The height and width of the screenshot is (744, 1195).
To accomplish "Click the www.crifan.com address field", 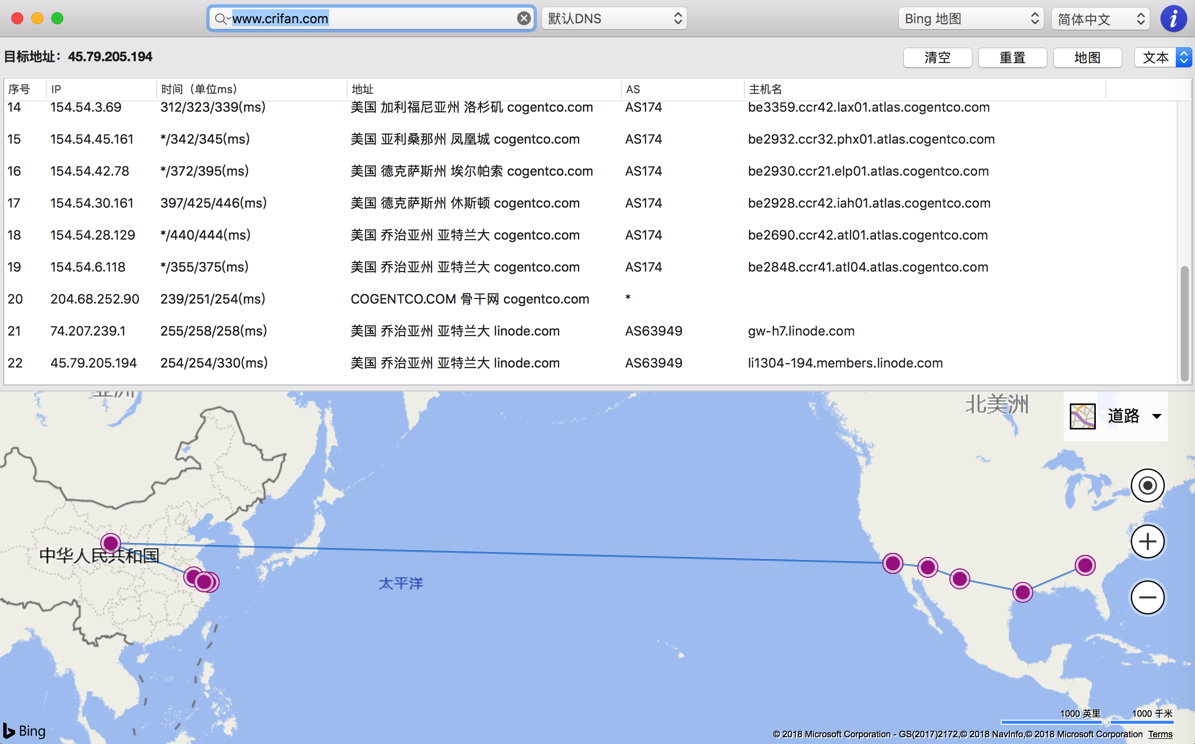I will point(372,18).
